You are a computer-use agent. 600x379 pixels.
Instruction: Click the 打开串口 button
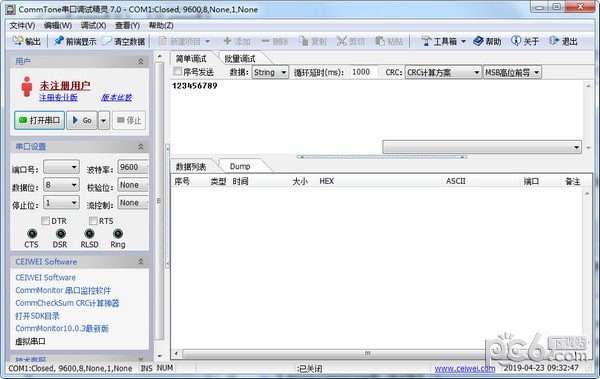pyautogui.click(x=39, y=121)
